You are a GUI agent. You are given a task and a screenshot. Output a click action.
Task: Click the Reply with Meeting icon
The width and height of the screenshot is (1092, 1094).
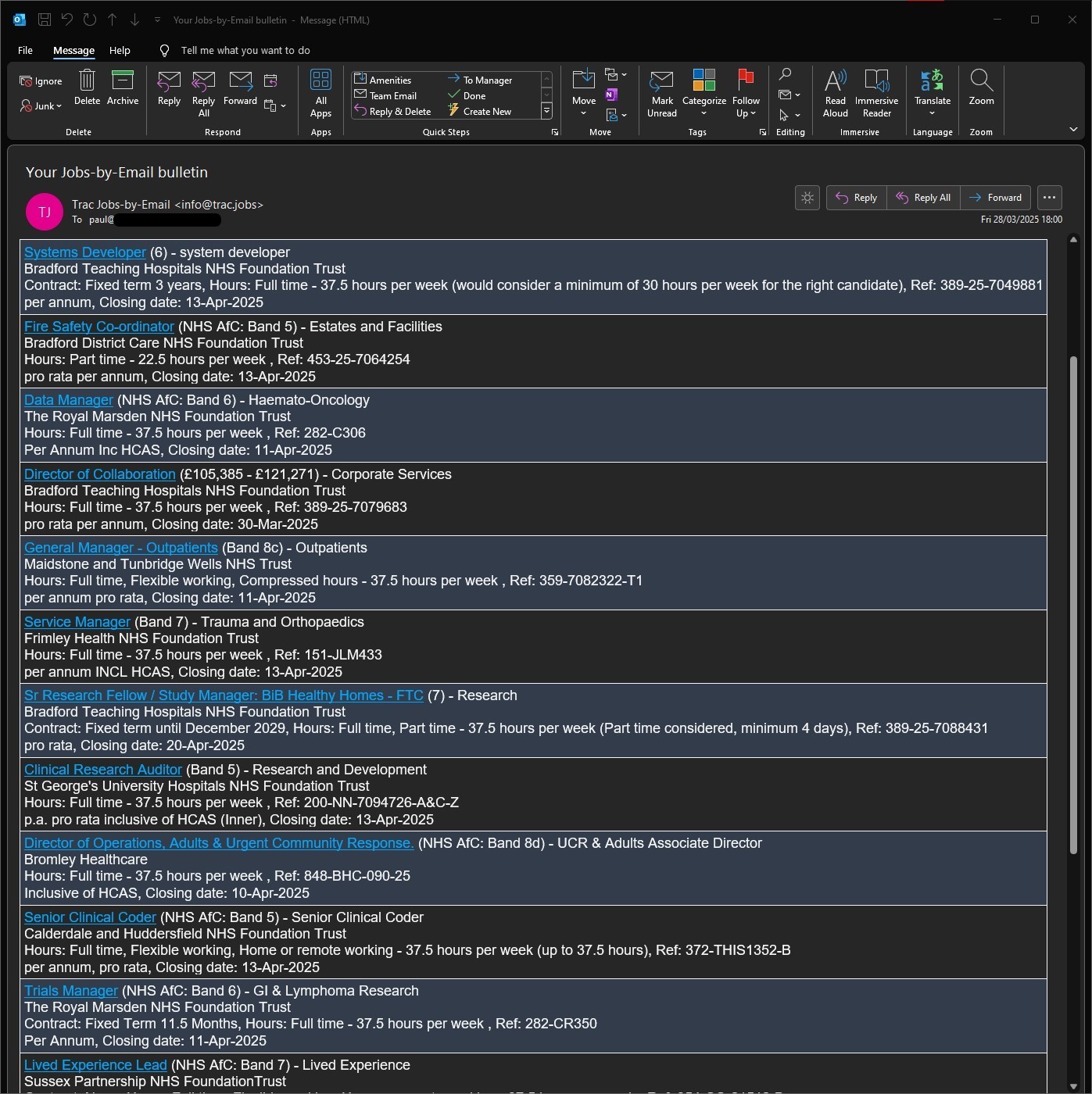click(x=270, y=80)
